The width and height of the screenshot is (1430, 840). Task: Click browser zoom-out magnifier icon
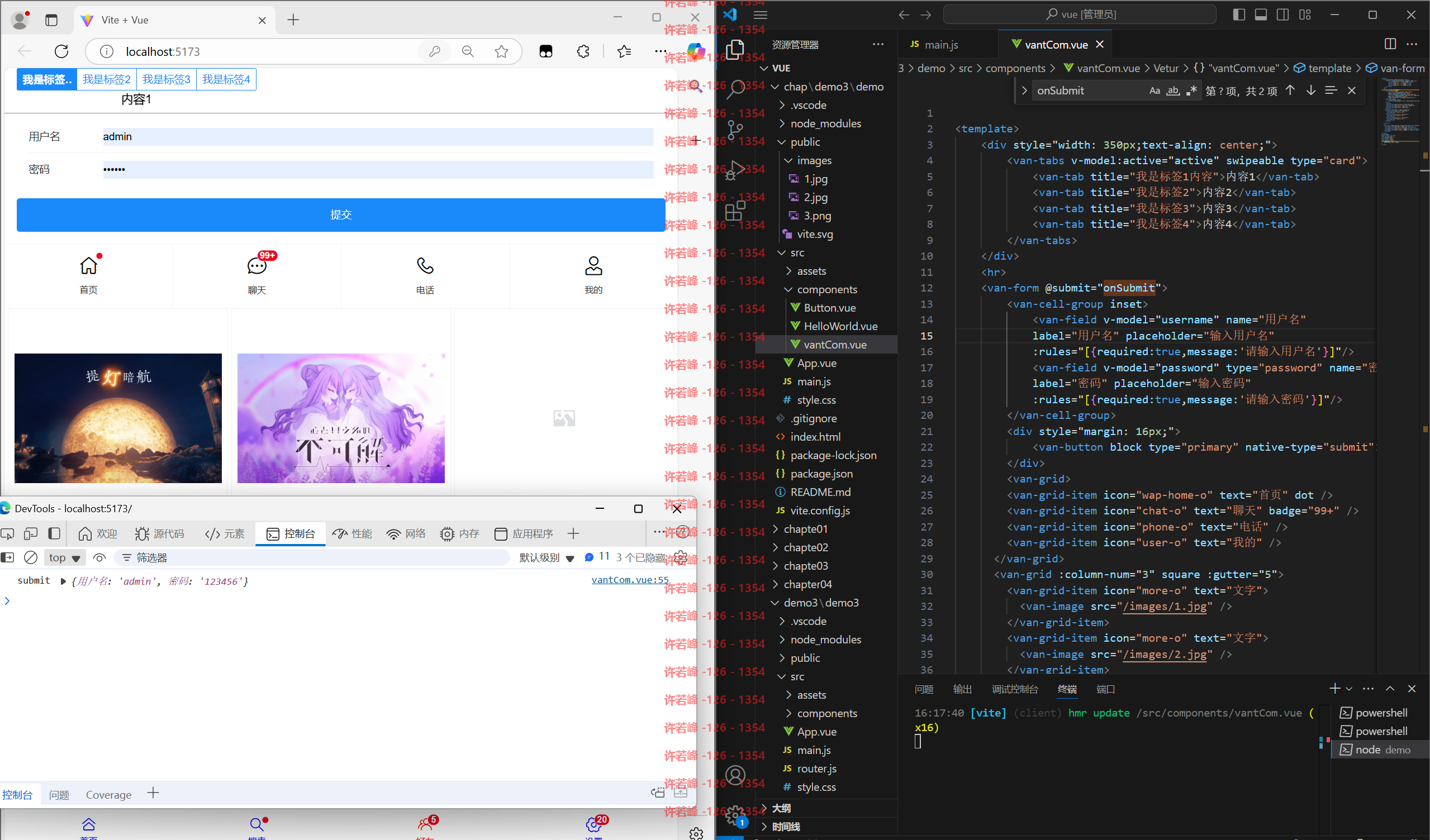[x=468, y=51]
